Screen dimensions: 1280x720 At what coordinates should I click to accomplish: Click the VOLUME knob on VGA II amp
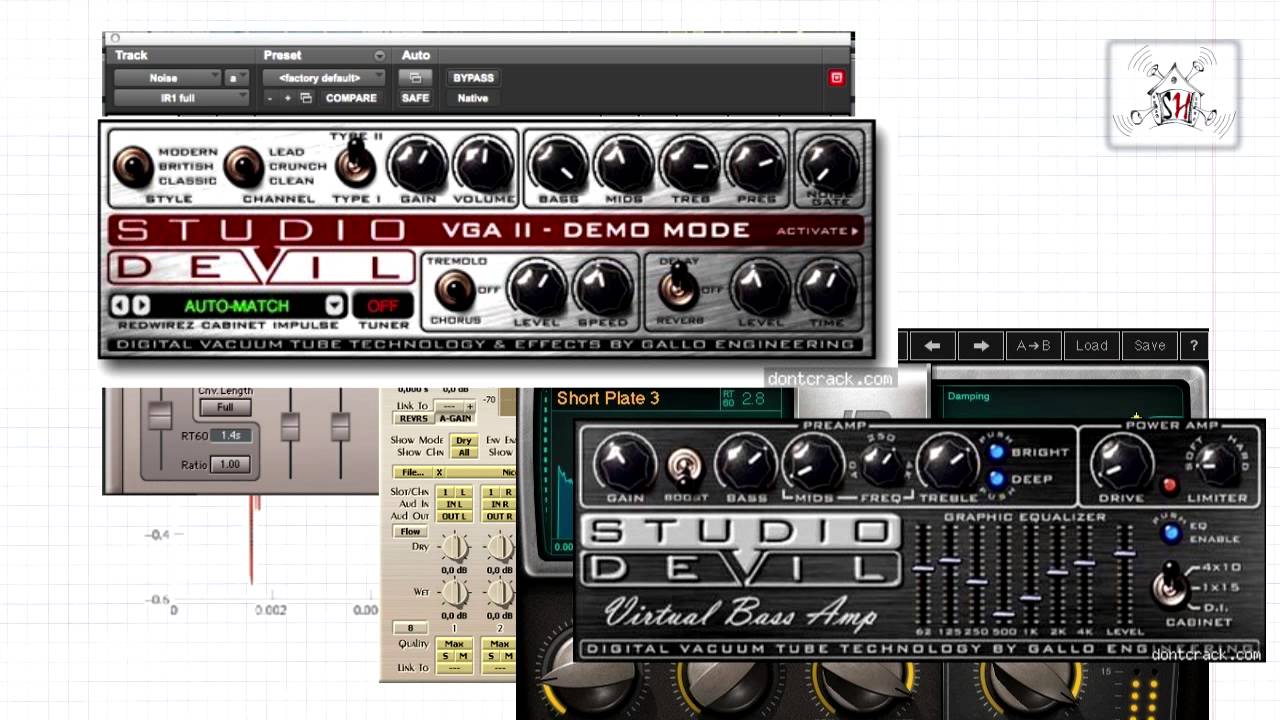point(484,164)
